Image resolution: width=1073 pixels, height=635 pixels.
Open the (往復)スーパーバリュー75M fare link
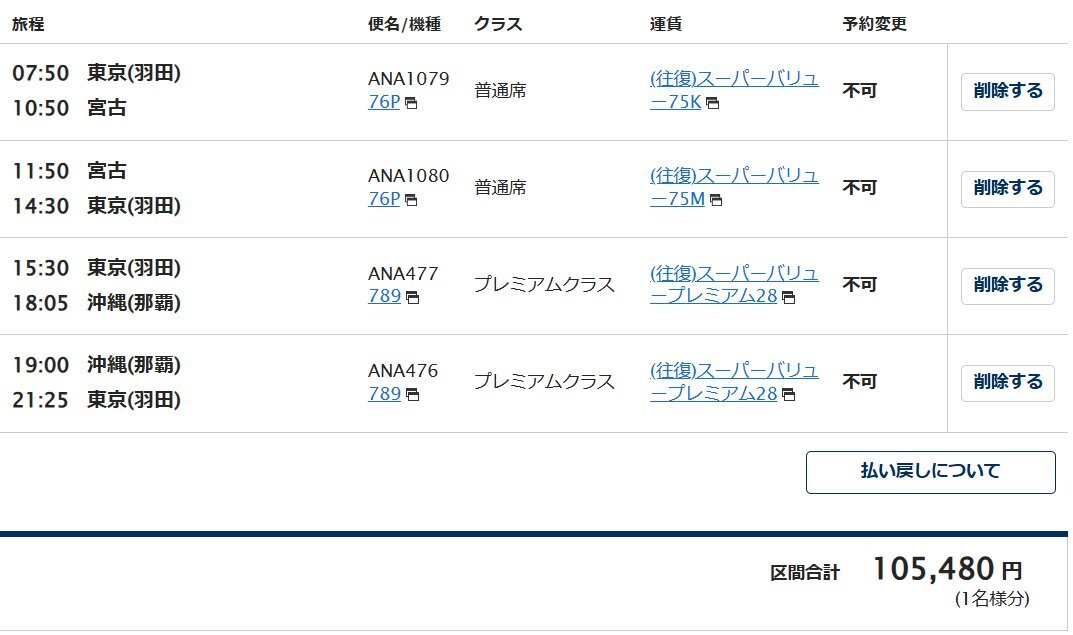pyautogui.click(x=734, y=187)
